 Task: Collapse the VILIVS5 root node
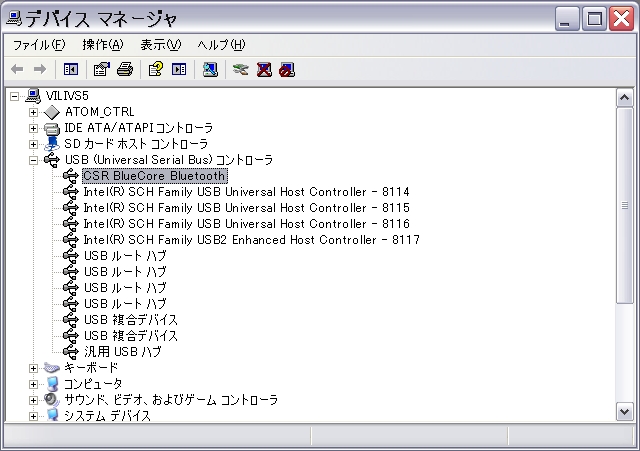point(14,96)
